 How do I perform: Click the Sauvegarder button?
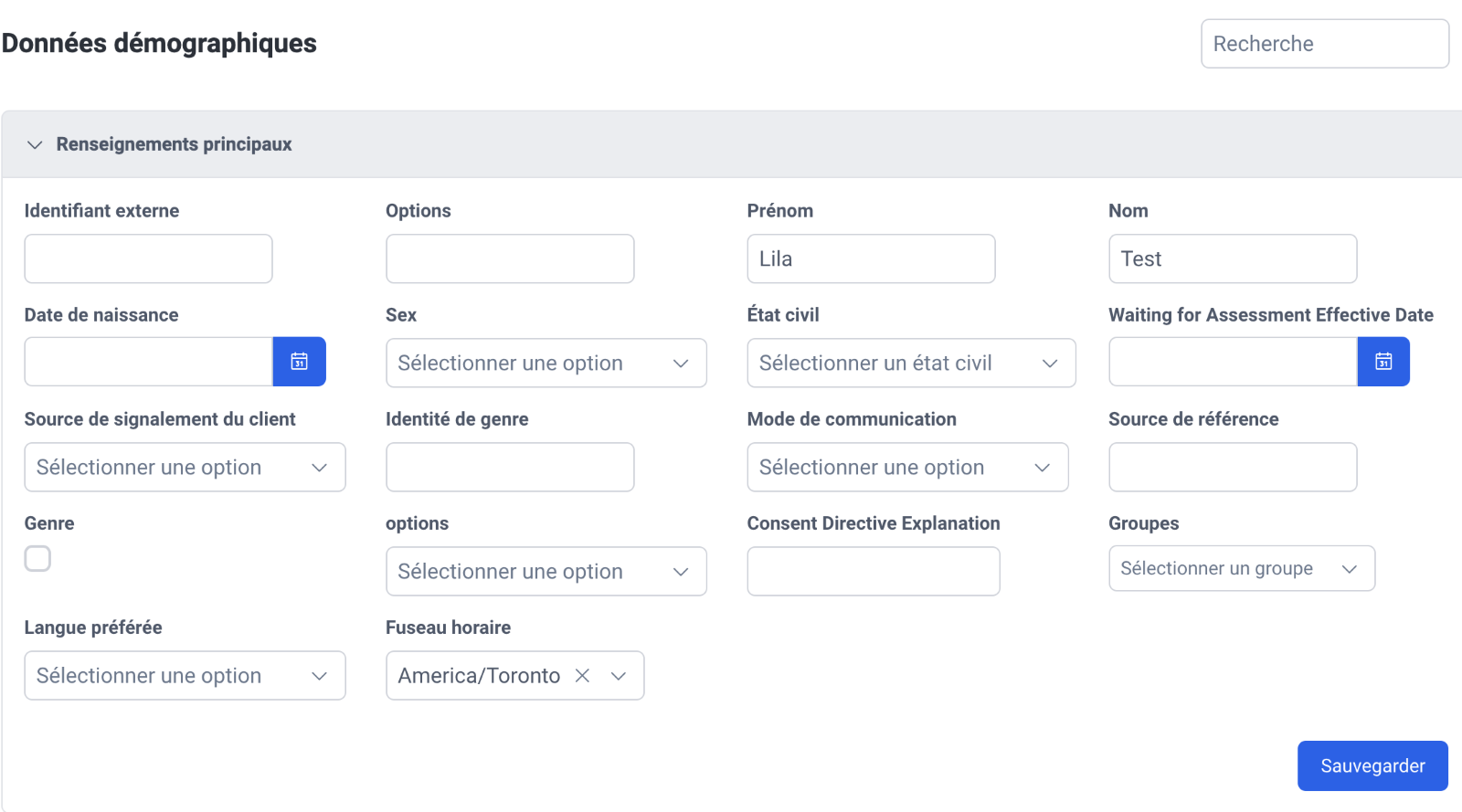1372,765
